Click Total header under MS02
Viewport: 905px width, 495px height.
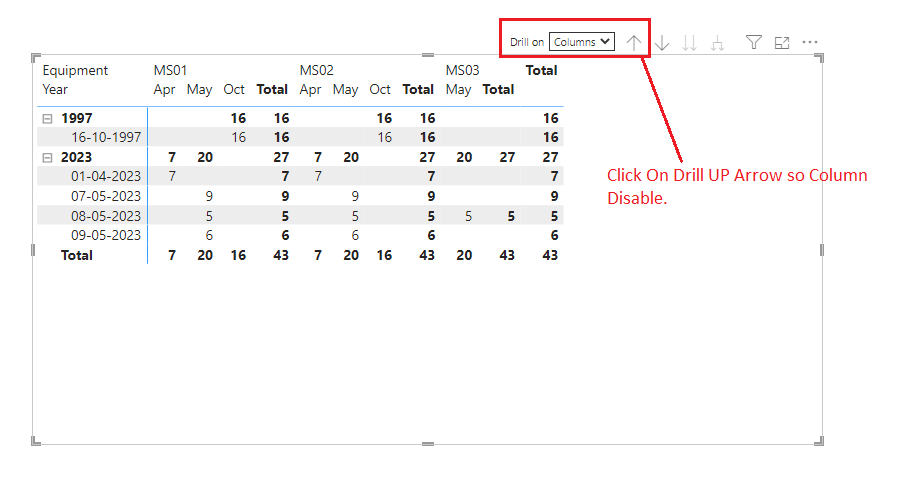pos(418,89)
